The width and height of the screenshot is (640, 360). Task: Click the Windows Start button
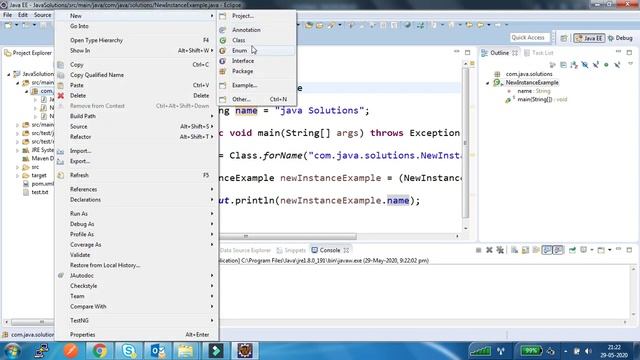coord(12,351)
